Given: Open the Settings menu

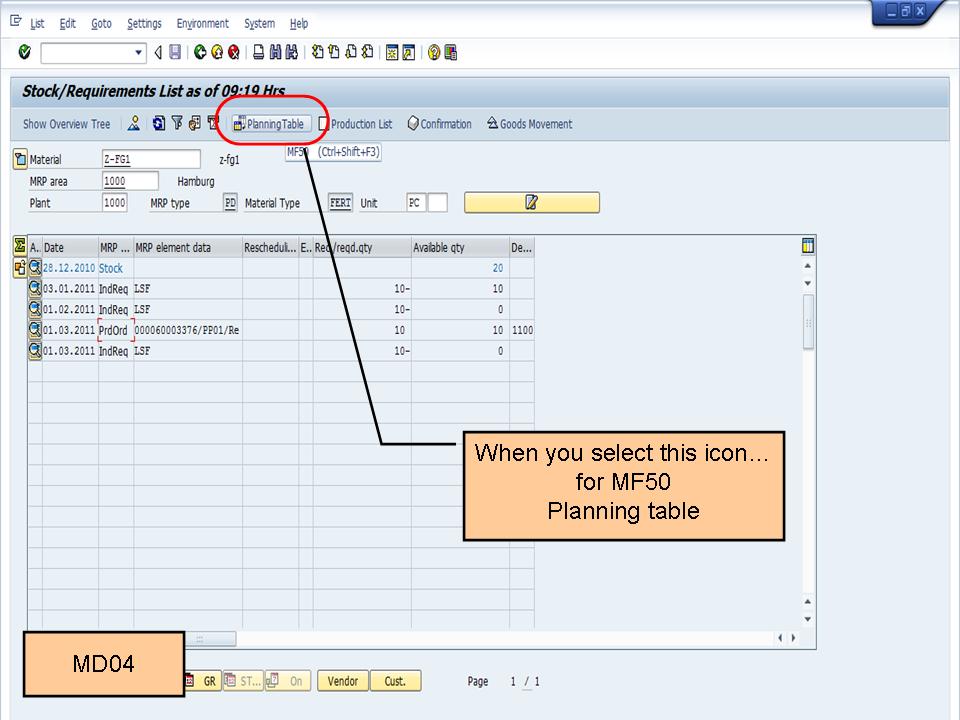Looking at the screenshot, I should point(144,23).
